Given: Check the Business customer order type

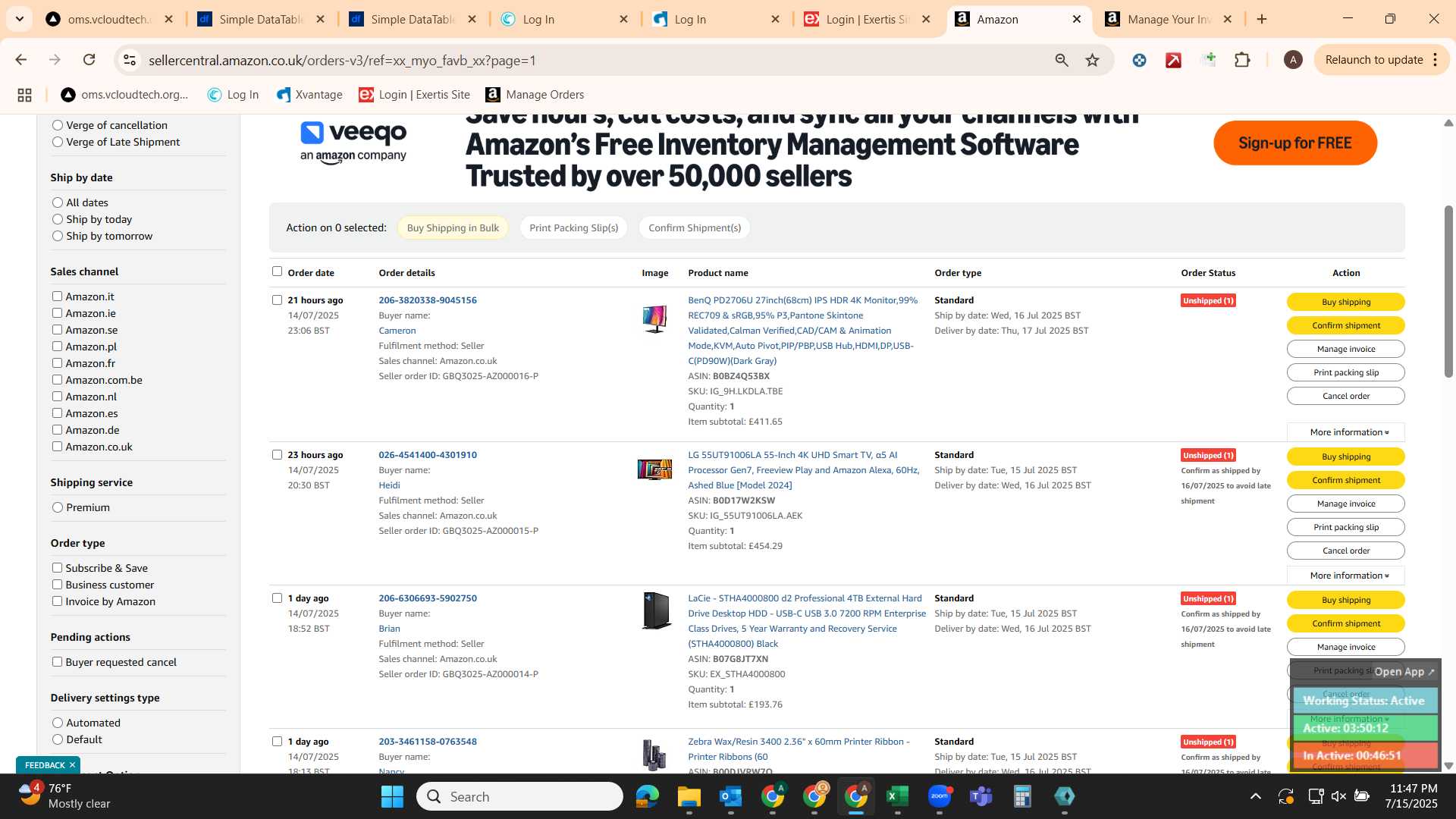Looking at the screenshot, I should tap(57, 585).
